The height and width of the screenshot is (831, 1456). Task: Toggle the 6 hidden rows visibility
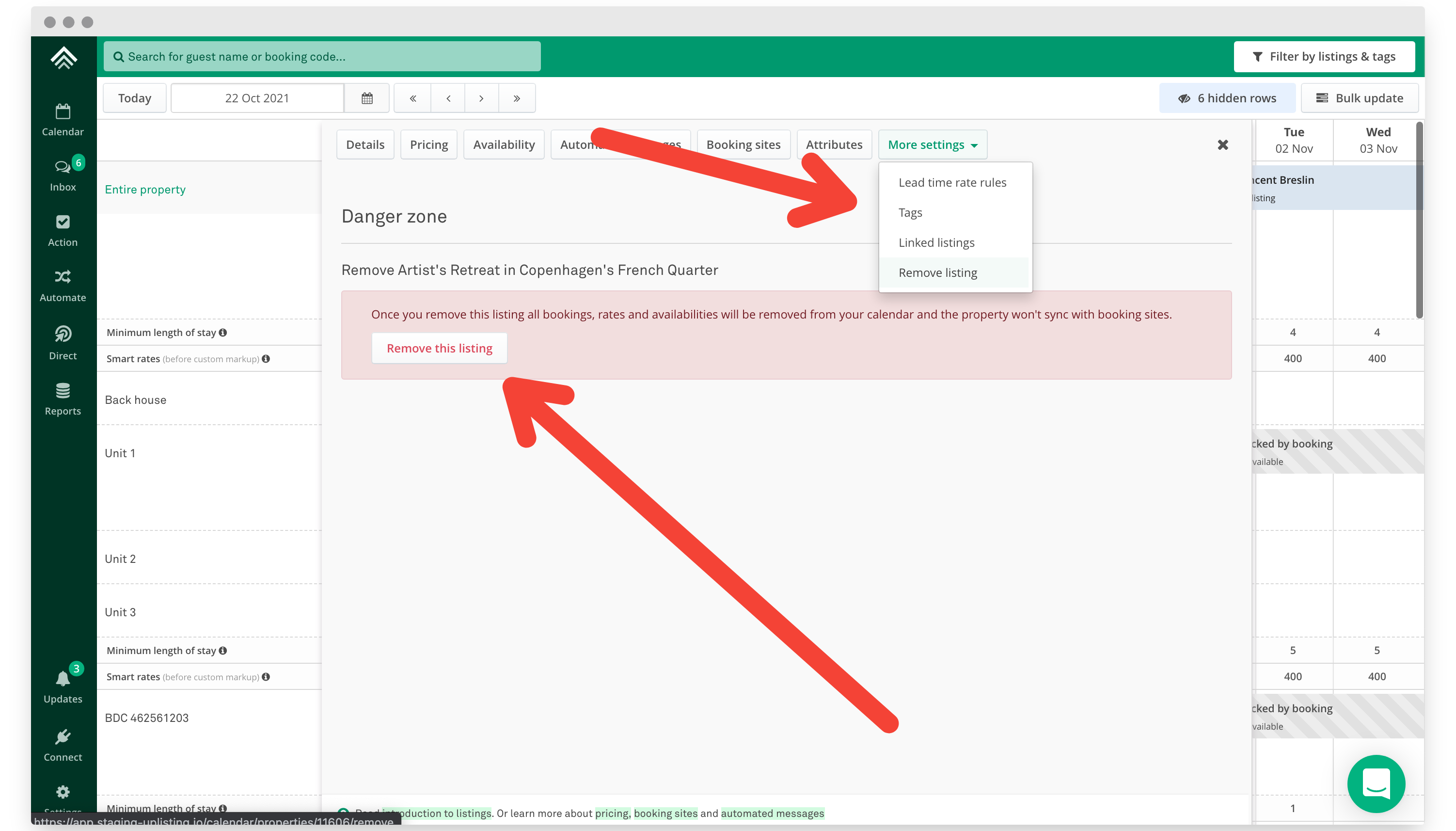coord(1227,98)
